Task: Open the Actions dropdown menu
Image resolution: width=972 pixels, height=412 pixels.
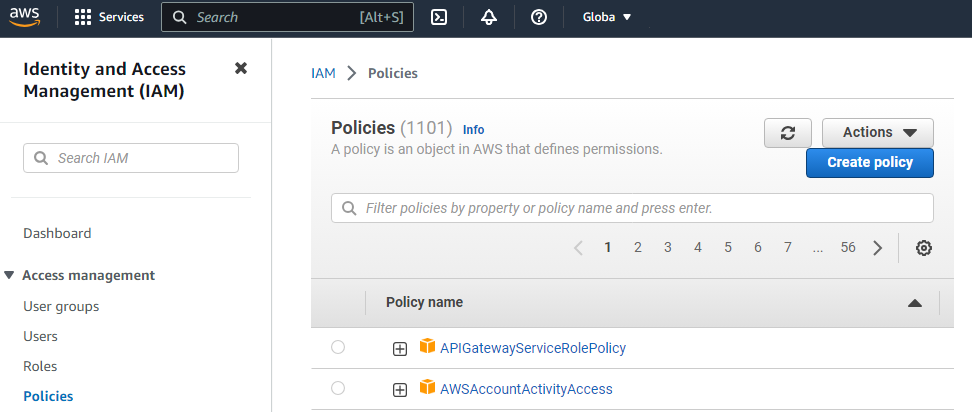Action: (878, 133)
